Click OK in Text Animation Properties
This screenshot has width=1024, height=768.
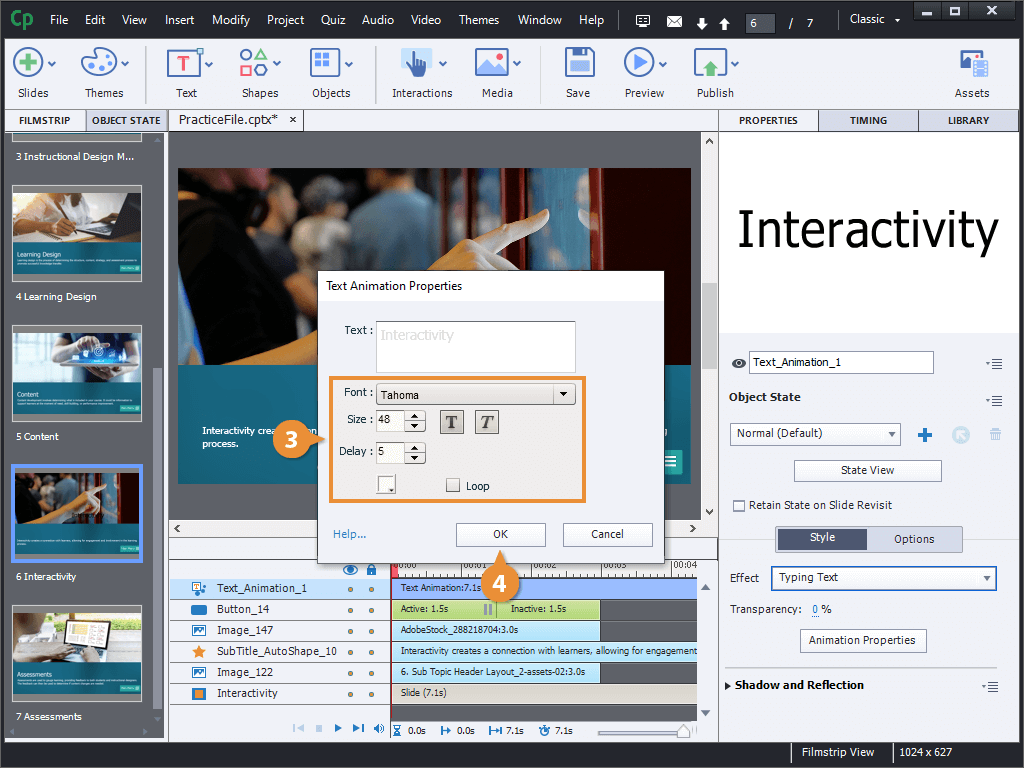500,534
